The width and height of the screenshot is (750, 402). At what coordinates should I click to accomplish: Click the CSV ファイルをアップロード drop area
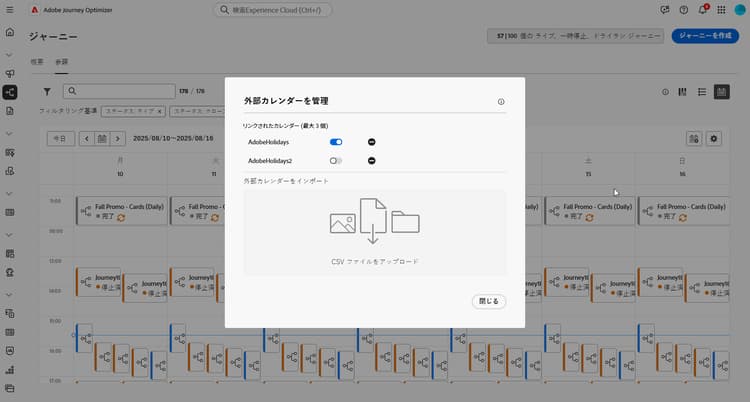pyautogui.click(x=375, y=233)
